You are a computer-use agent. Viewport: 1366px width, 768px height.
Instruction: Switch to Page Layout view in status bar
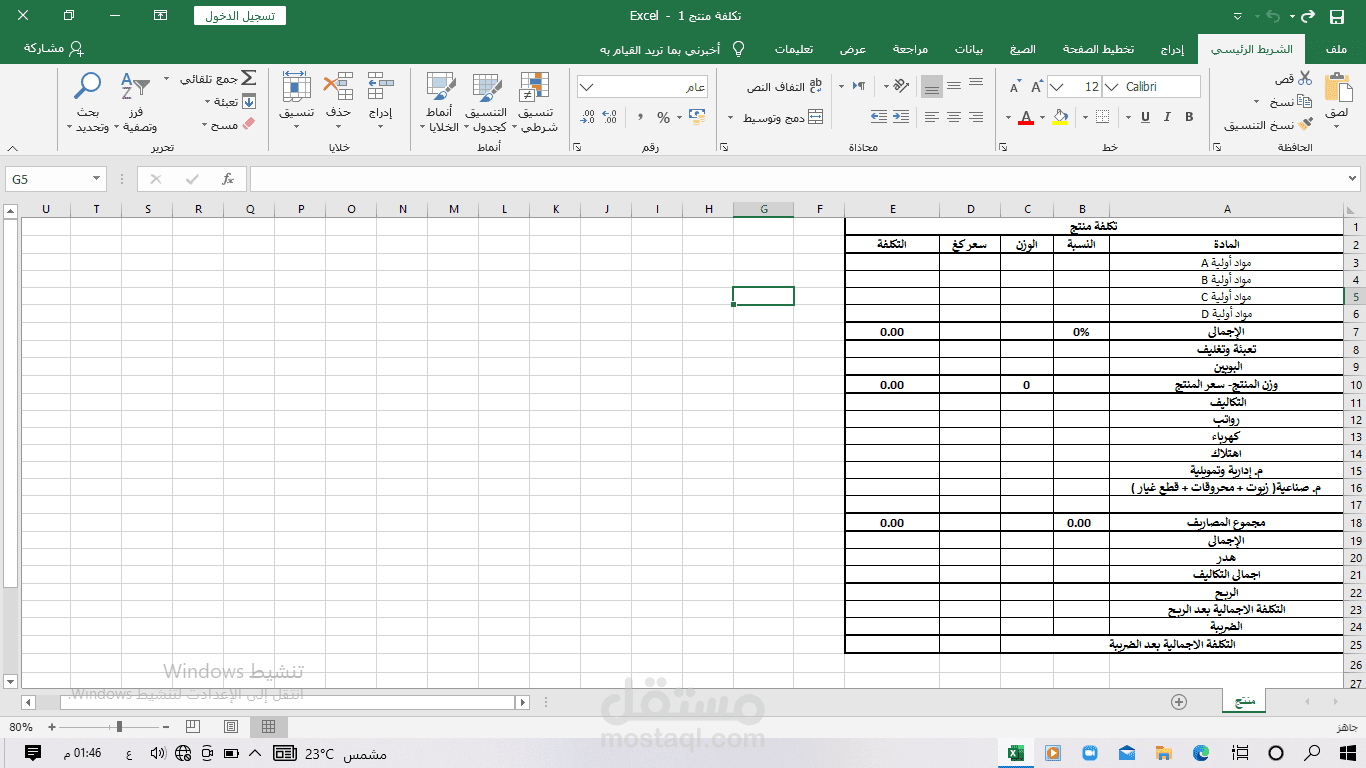pyautogui.click(x=231, y=727)
